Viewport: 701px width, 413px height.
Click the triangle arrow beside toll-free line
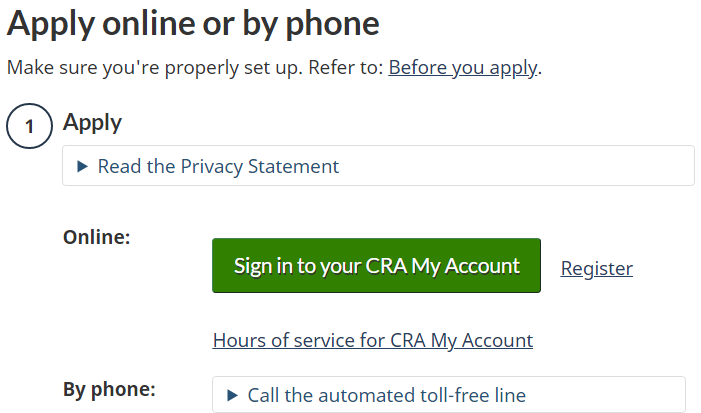tap(232, 395)
